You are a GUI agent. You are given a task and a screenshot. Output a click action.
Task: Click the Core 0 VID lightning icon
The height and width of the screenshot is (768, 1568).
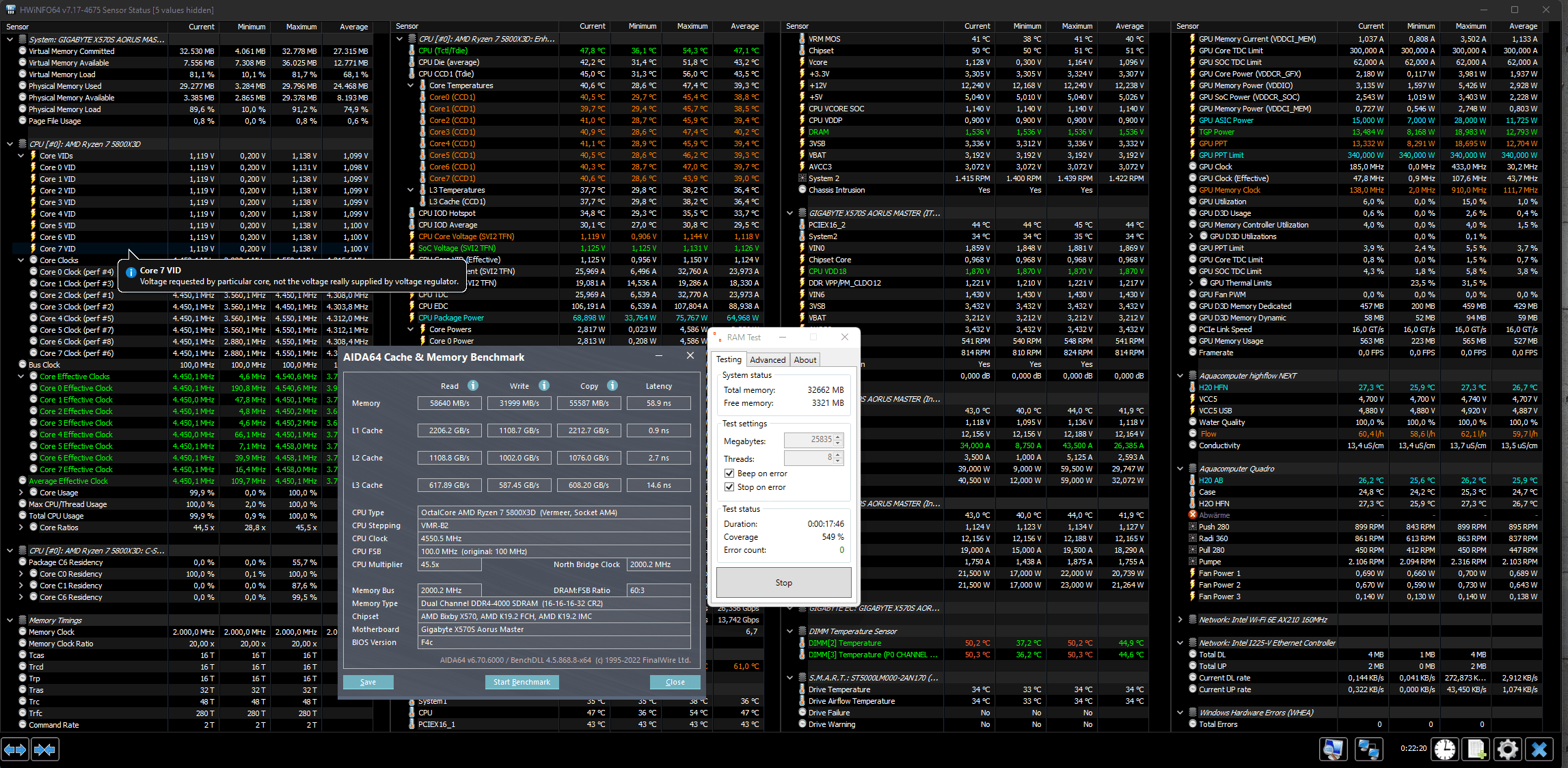(33, 167)
